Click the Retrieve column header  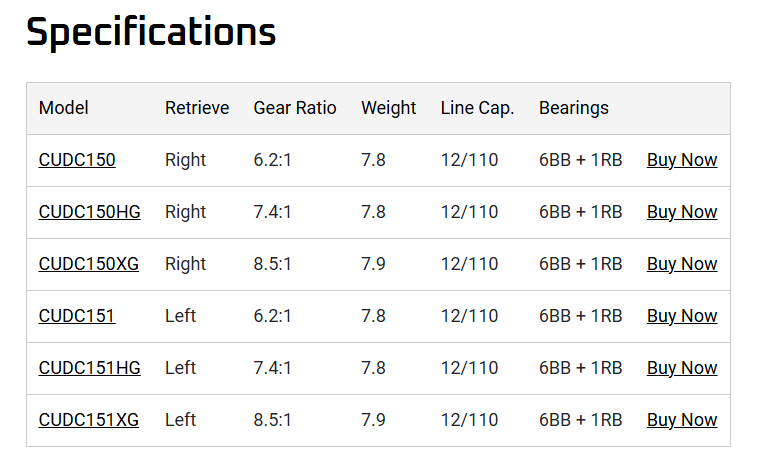point(197,108)
